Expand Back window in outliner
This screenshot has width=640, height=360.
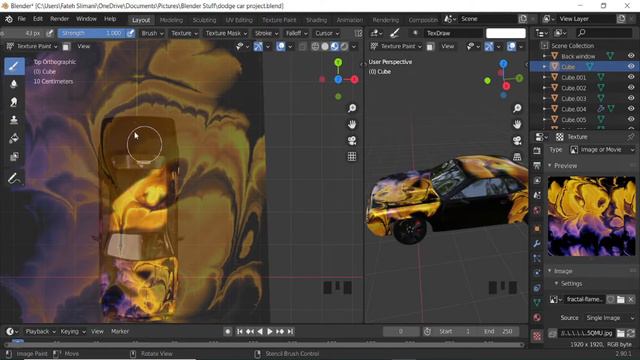click(x=544, y=56)
